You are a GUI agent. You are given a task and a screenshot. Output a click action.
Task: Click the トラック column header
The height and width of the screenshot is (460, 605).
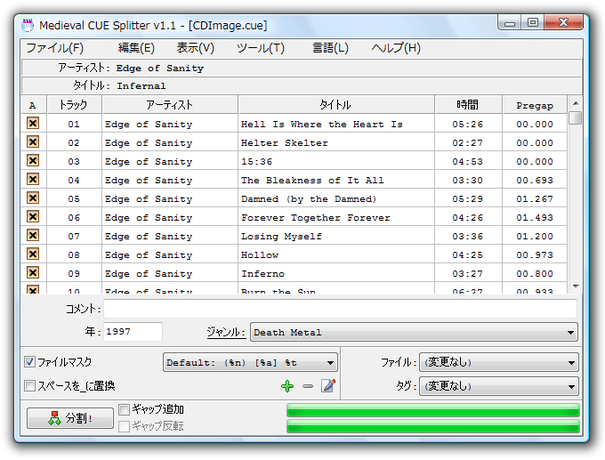74,105
